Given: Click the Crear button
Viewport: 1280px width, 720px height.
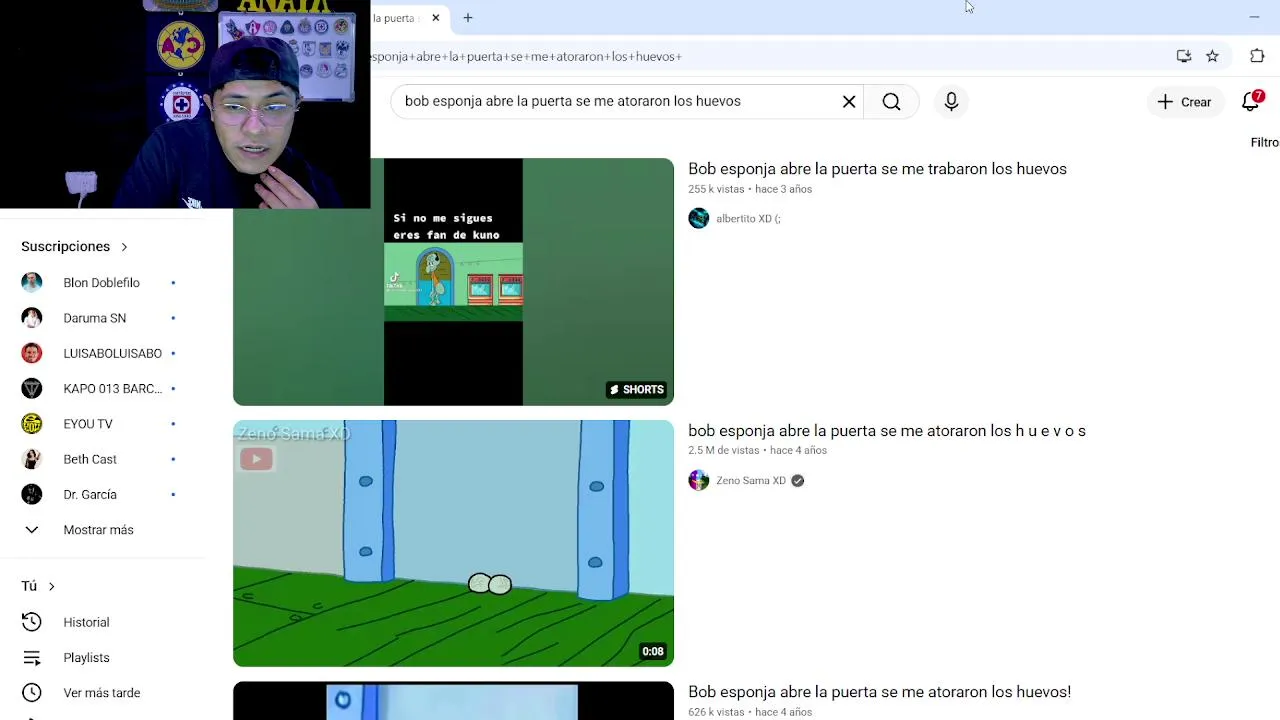Looking at the screenshot, I should coord(1184,102).
